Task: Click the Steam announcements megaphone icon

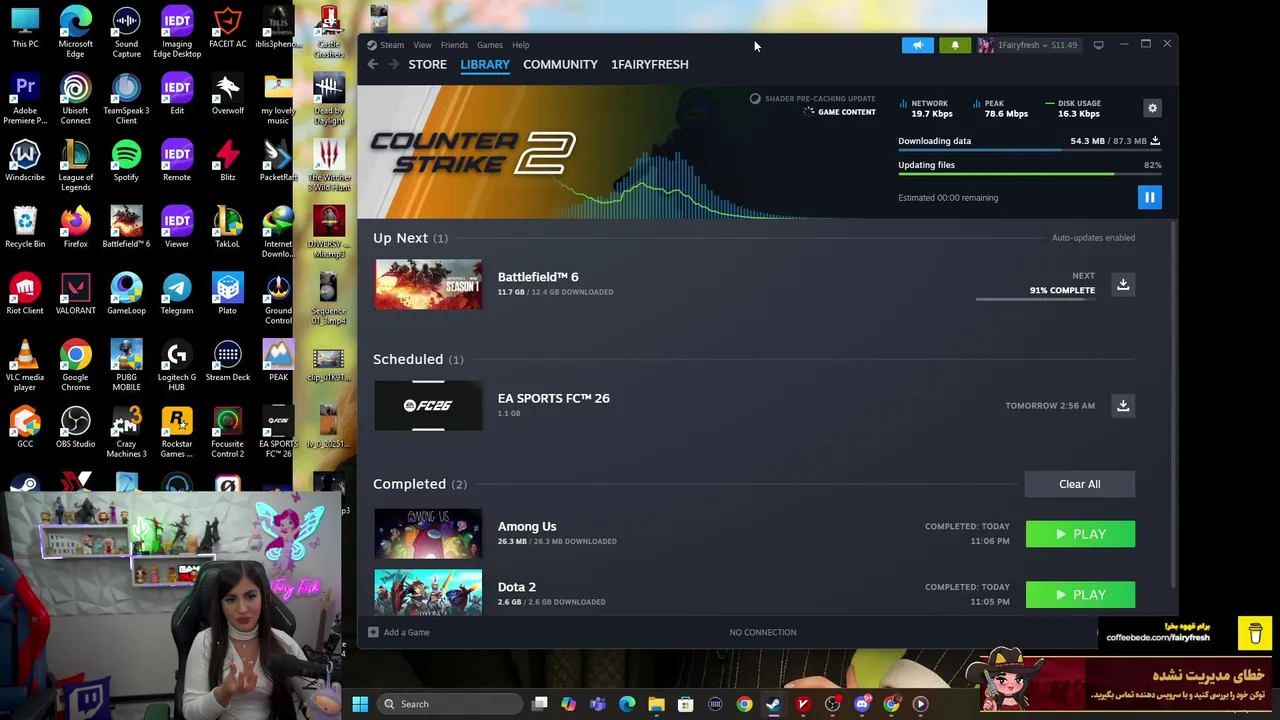Action: point(917,45)
